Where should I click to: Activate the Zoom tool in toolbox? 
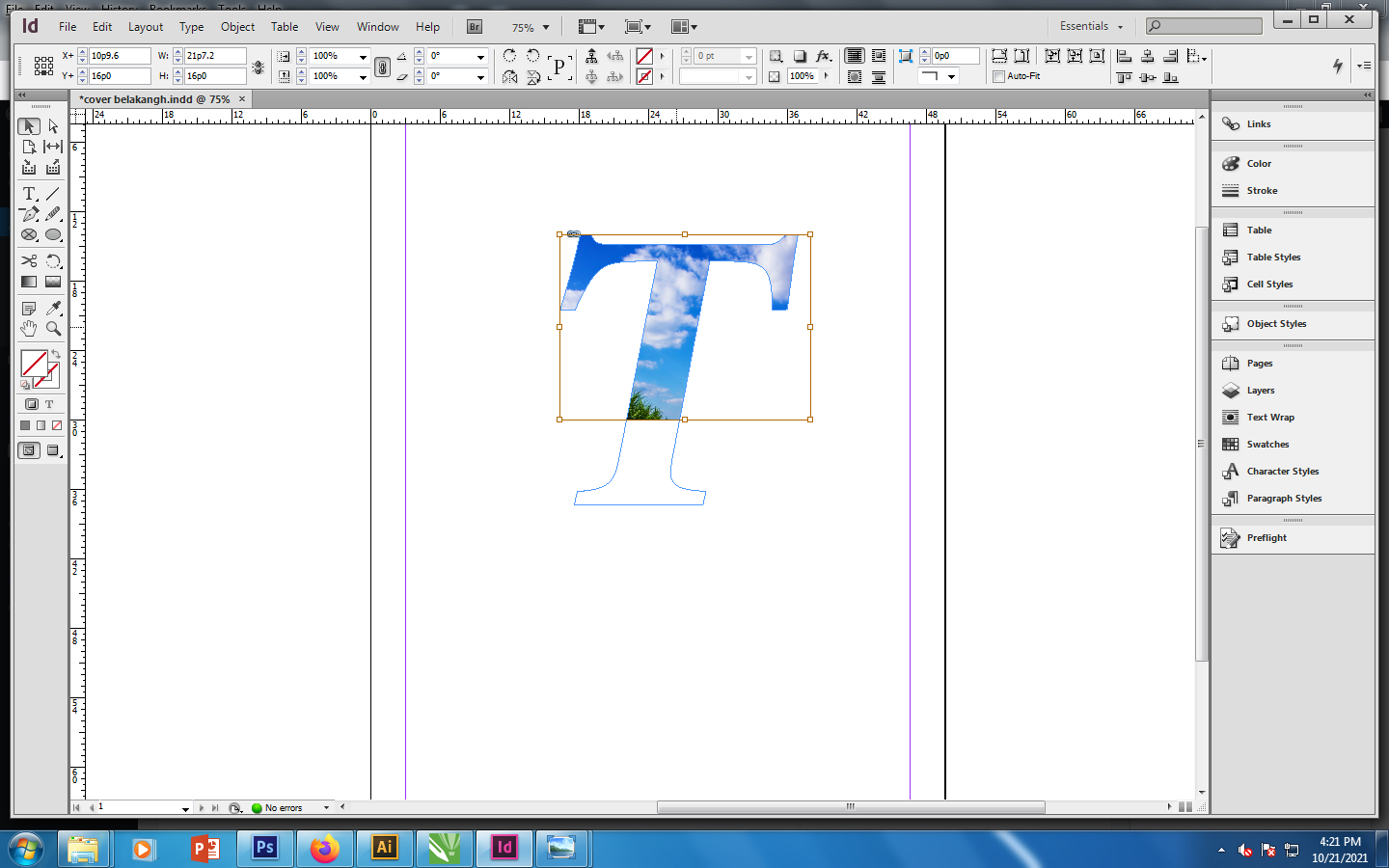point(53,329)
